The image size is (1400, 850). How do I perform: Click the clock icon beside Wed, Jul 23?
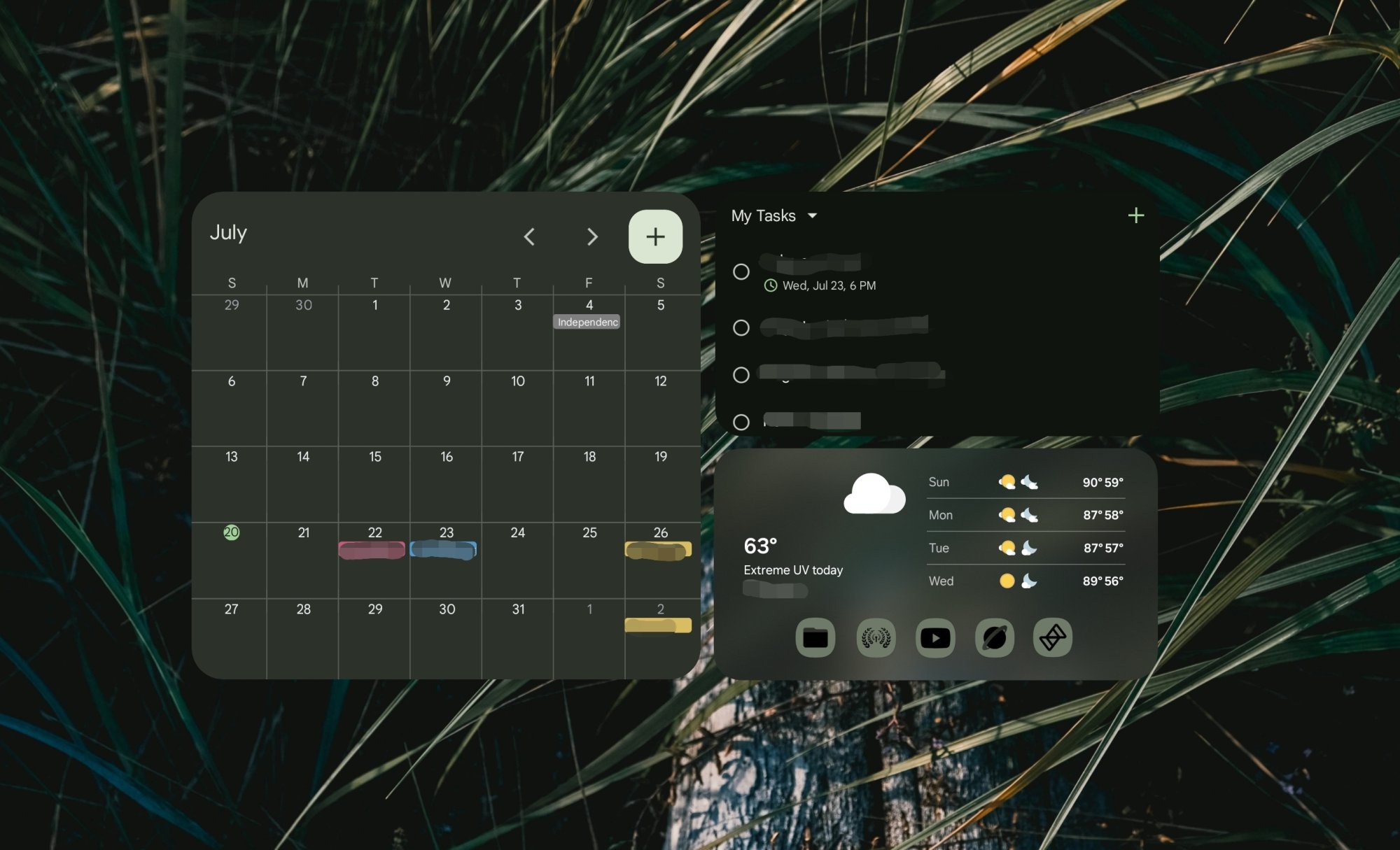771,285
